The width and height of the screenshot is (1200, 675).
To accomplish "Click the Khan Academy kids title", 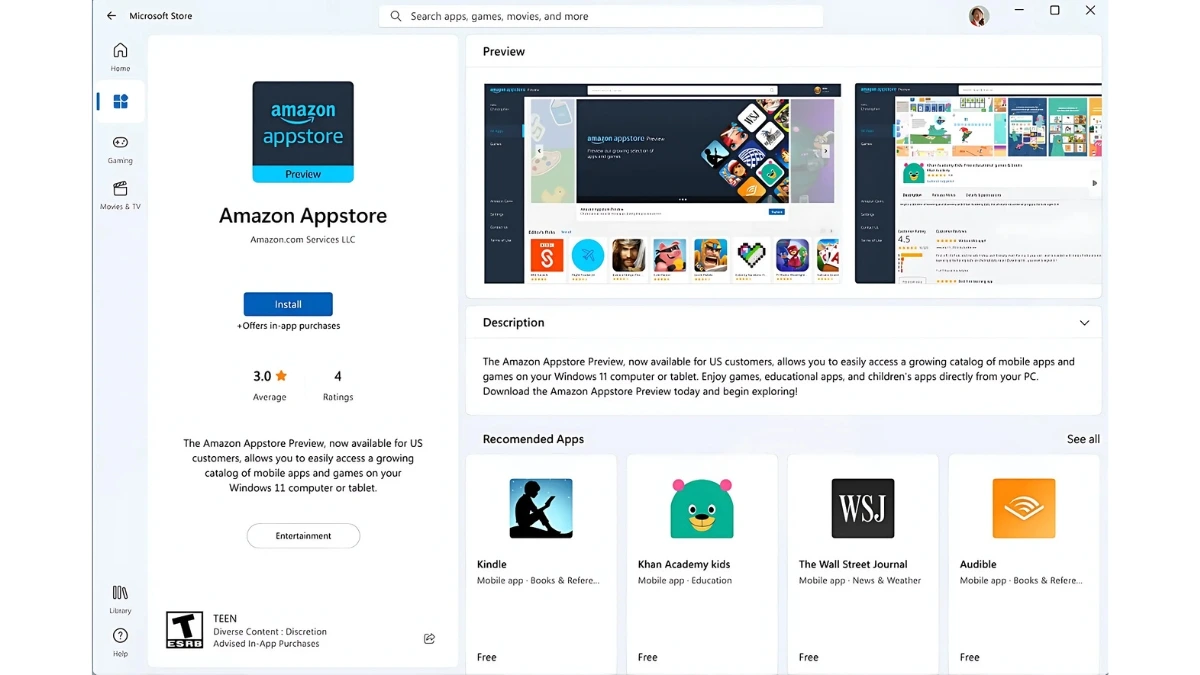I will coord(684,564).
